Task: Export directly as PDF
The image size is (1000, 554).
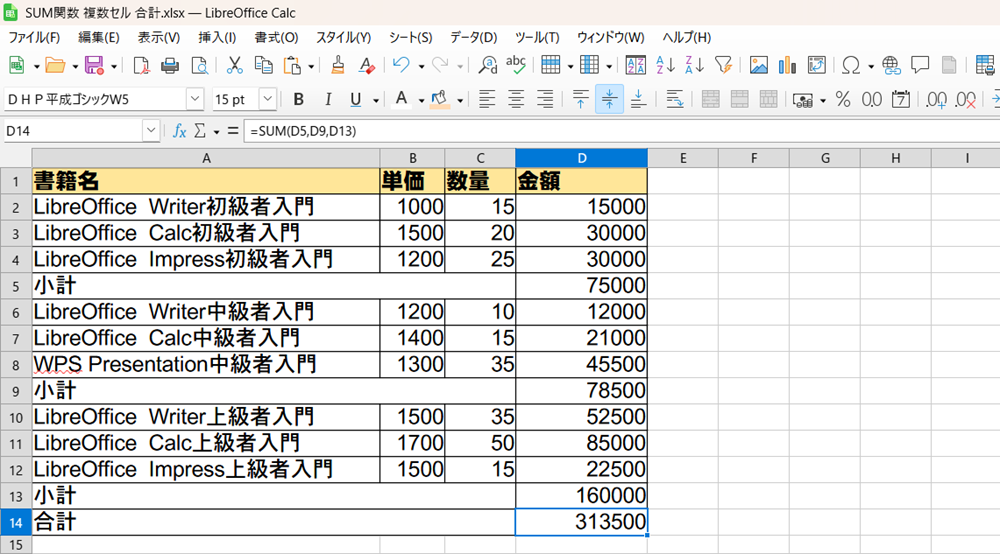Action: tap(141, 65)
